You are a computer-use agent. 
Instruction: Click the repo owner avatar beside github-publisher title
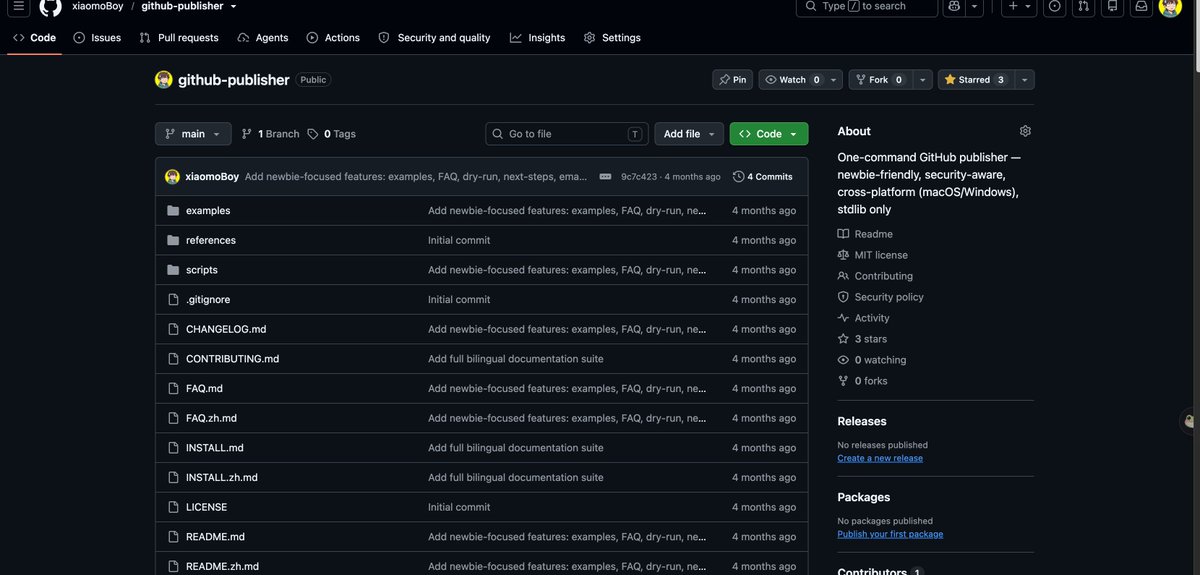point(164,80)
